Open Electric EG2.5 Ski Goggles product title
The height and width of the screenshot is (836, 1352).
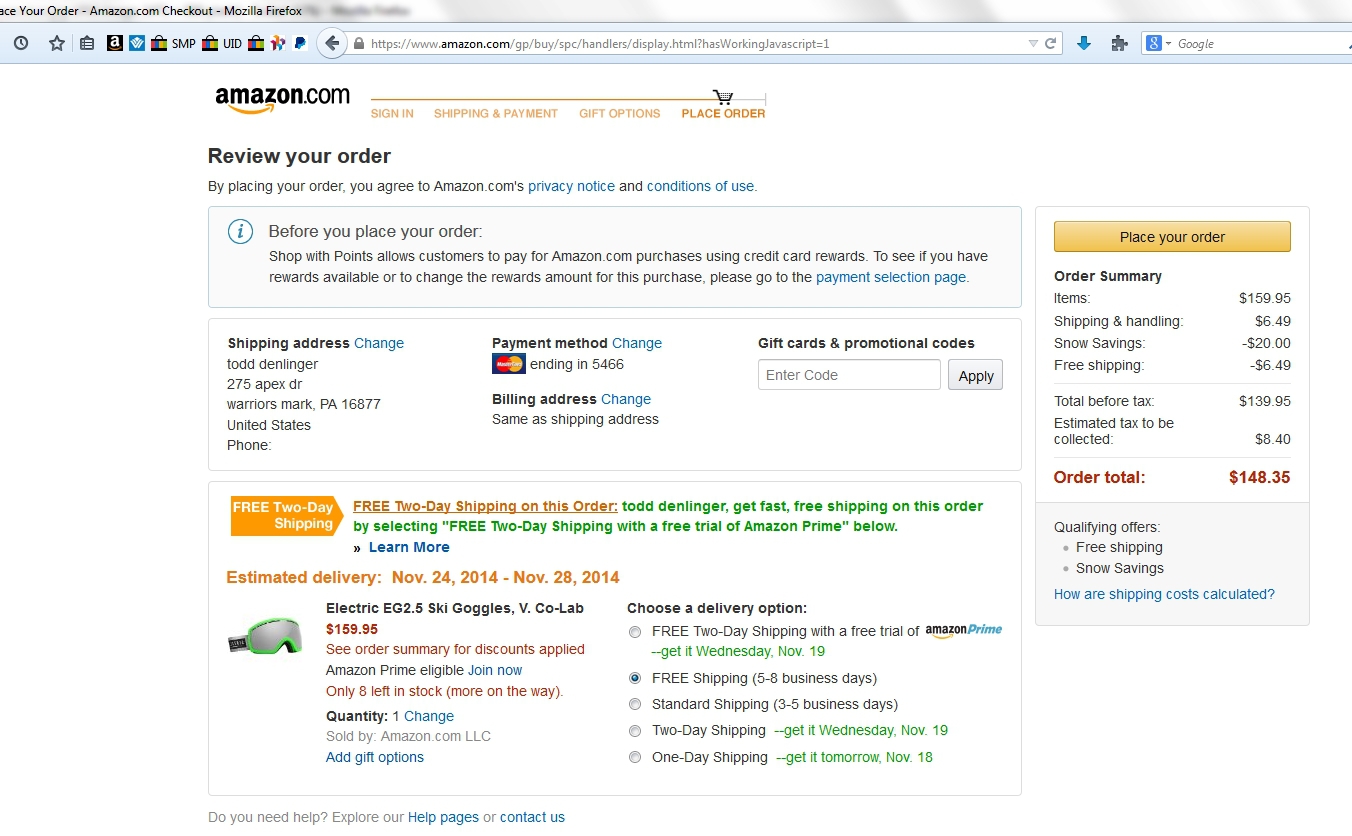click(x=455, y=608)
